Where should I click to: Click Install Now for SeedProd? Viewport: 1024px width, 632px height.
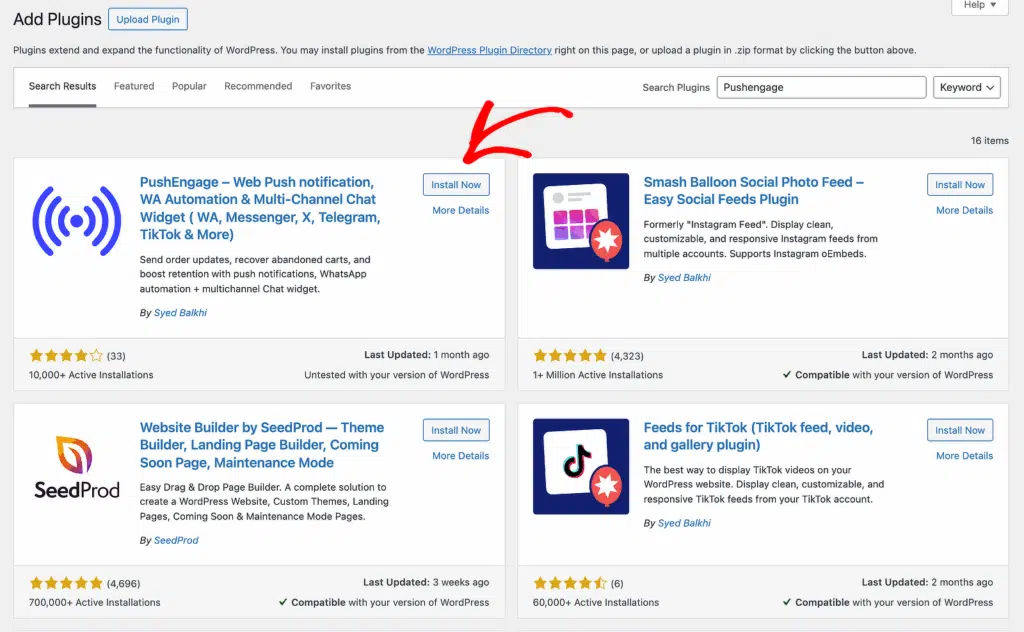(456, 430)
